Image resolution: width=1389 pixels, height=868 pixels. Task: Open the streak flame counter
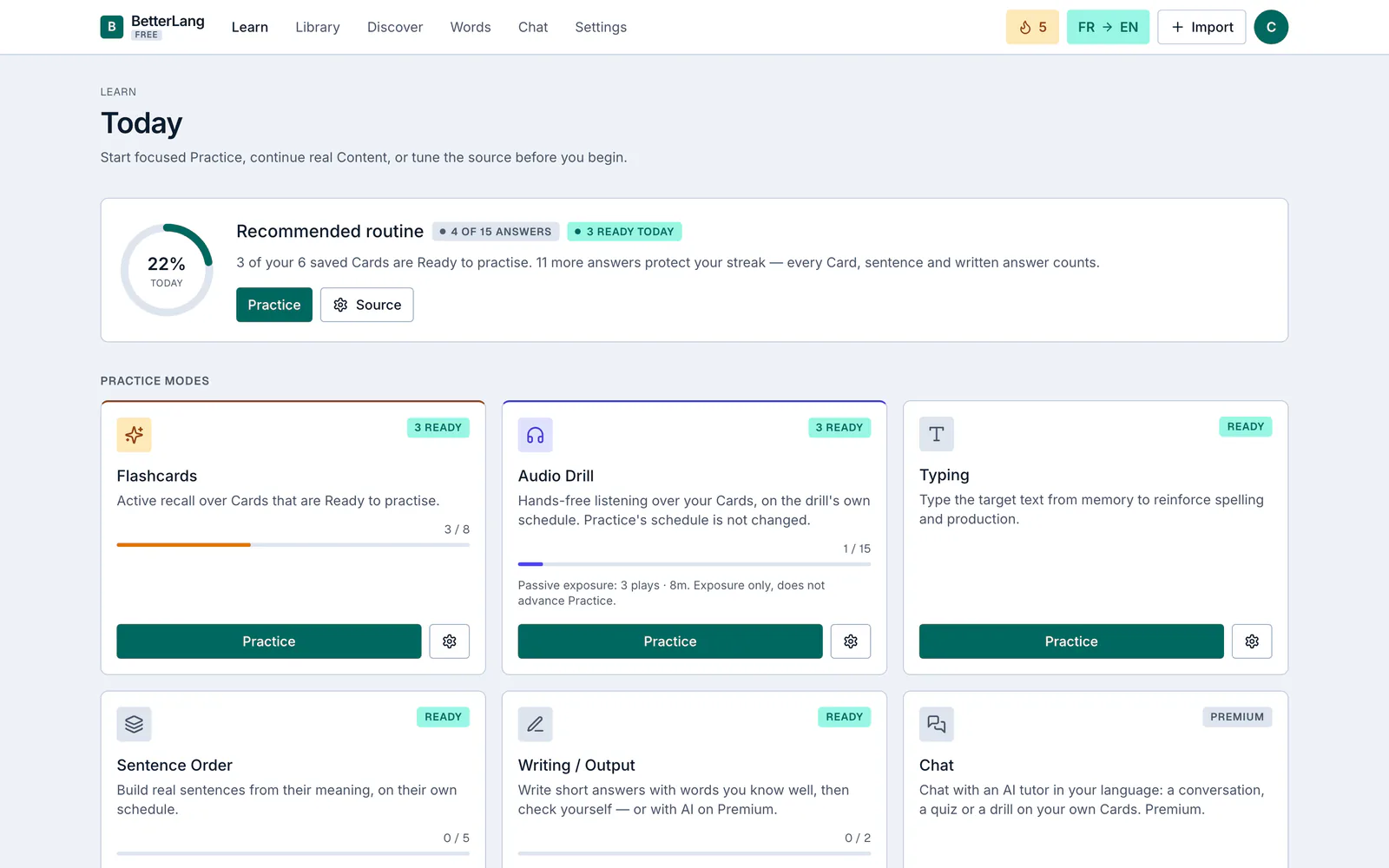pyautogui.click(x=1032, y=27)
